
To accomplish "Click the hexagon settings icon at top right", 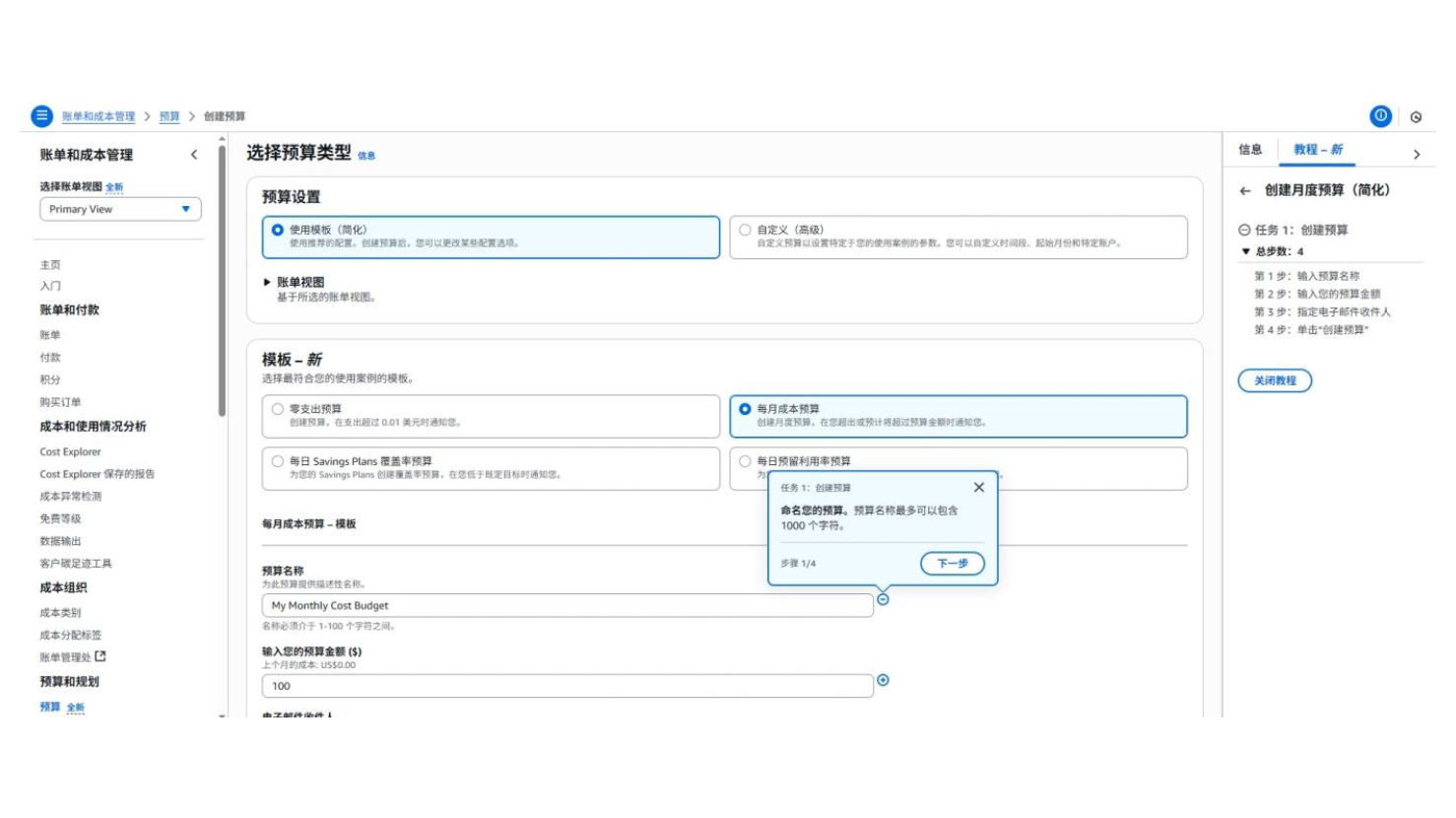I will coord(1416,117).
